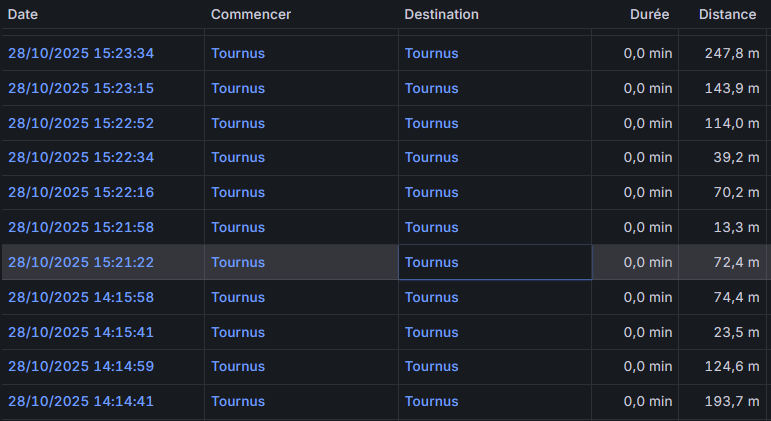Open the 28/10/2025 15:23:15 drive link

coord(81,88)
